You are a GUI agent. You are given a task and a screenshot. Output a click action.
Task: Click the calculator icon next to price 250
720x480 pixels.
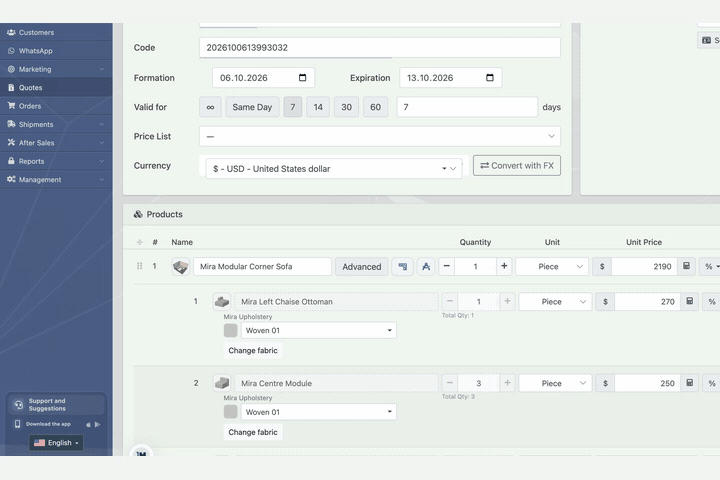click(x=690, y=383)
